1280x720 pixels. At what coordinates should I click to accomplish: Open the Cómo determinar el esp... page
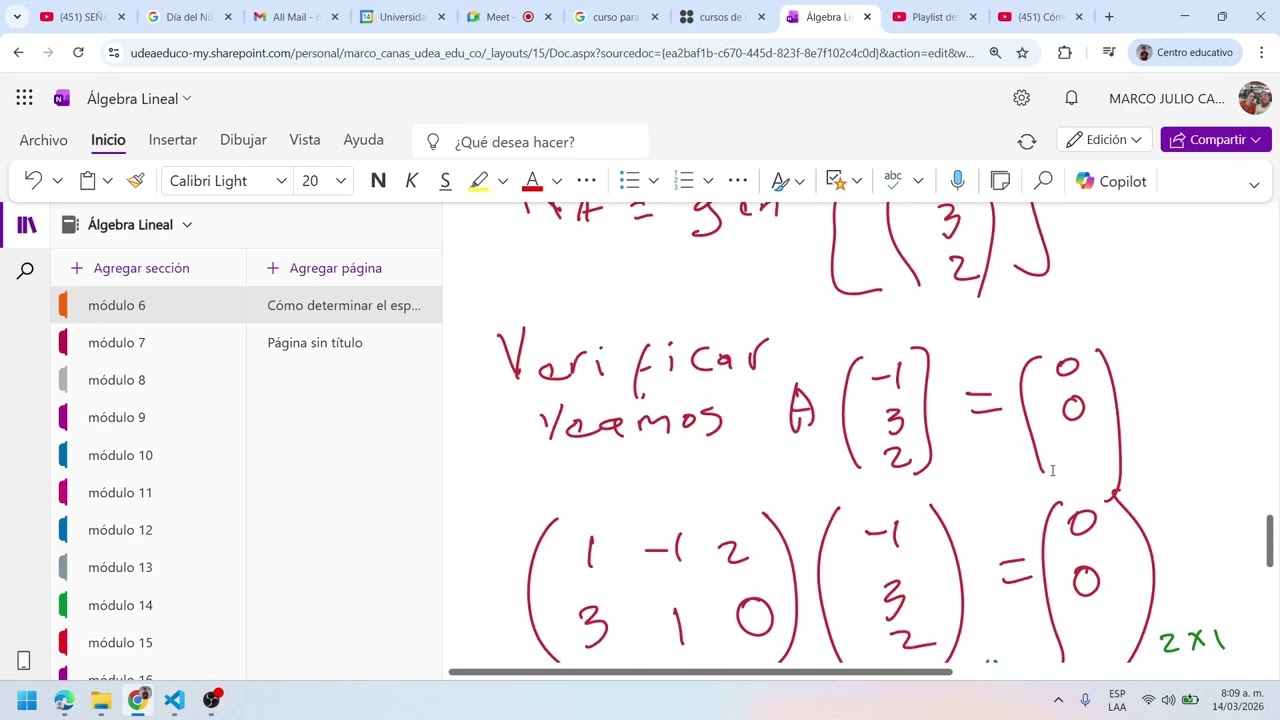click(x=344, y=305)
